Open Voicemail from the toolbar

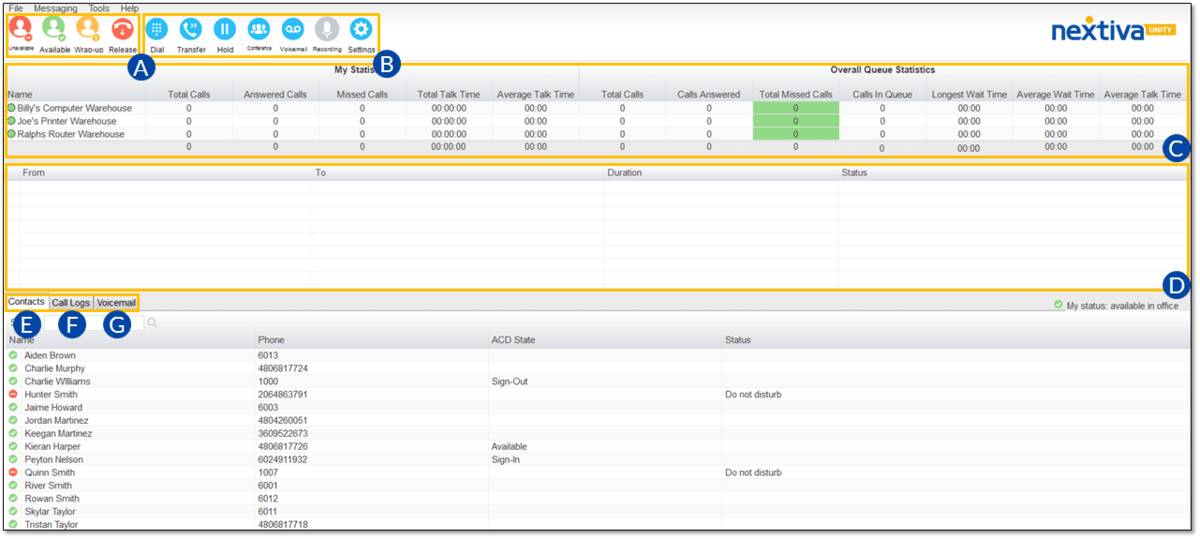[x=293, y=30]
